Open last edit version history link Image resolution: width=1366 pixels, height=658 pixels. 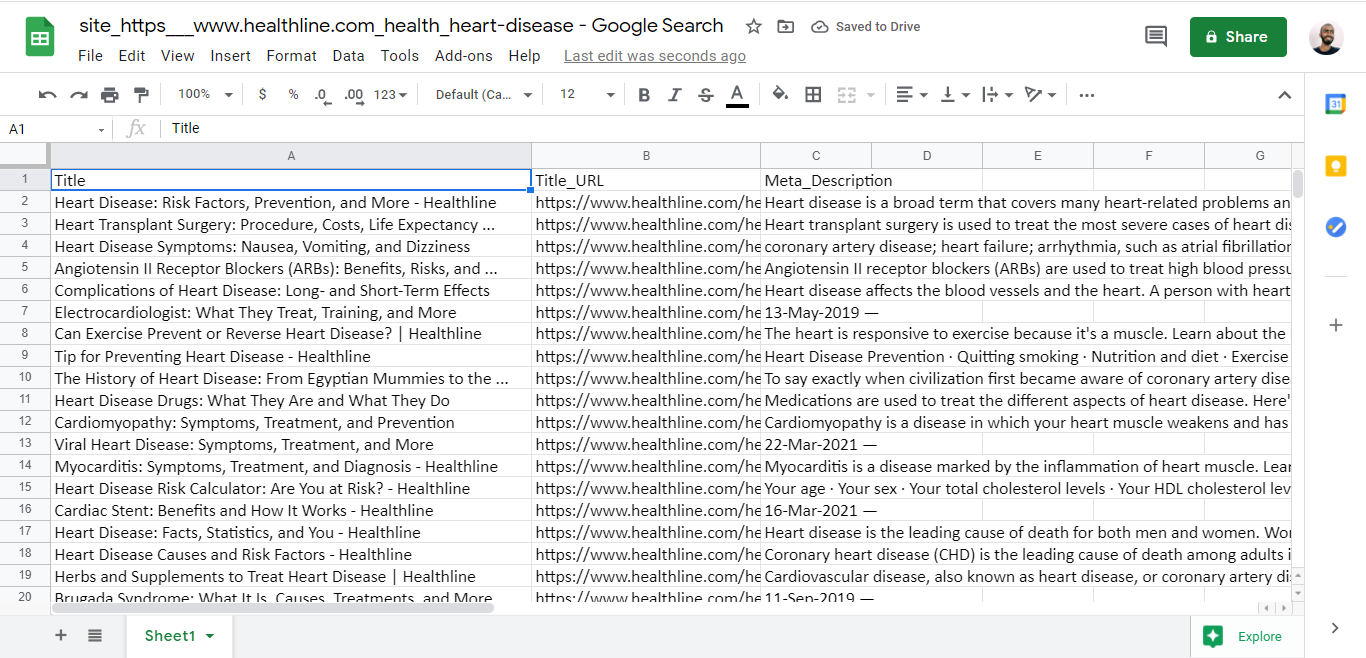click(654, 56)
